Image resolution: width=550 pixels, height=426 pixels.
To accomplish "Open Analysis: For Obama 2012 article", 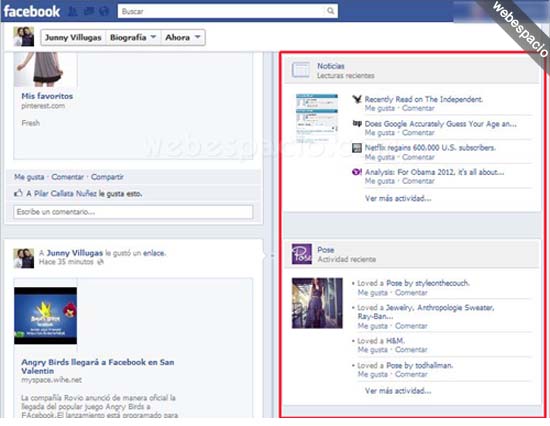I will pos(434,172).
